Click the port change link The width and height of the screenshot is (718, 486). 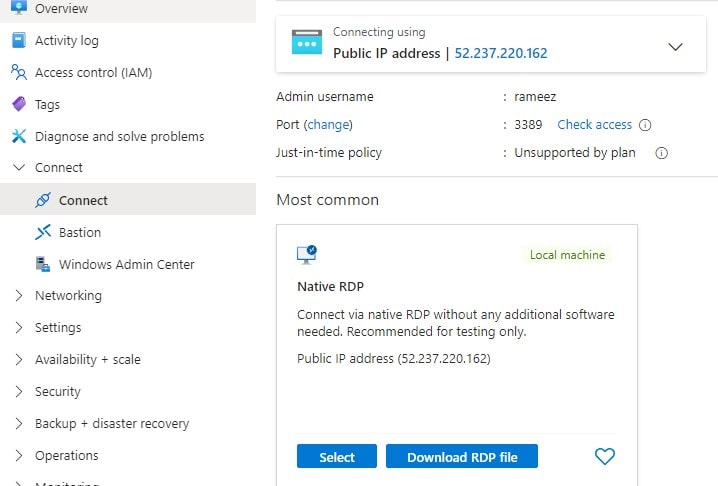(x=328, y=125)
